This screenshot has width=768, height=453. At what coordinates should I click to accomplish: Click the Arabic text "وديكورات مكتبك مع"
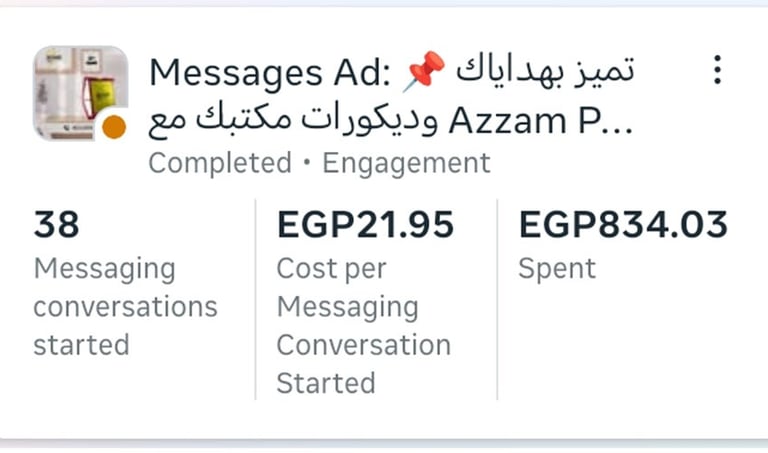click(x=293, y=120)
